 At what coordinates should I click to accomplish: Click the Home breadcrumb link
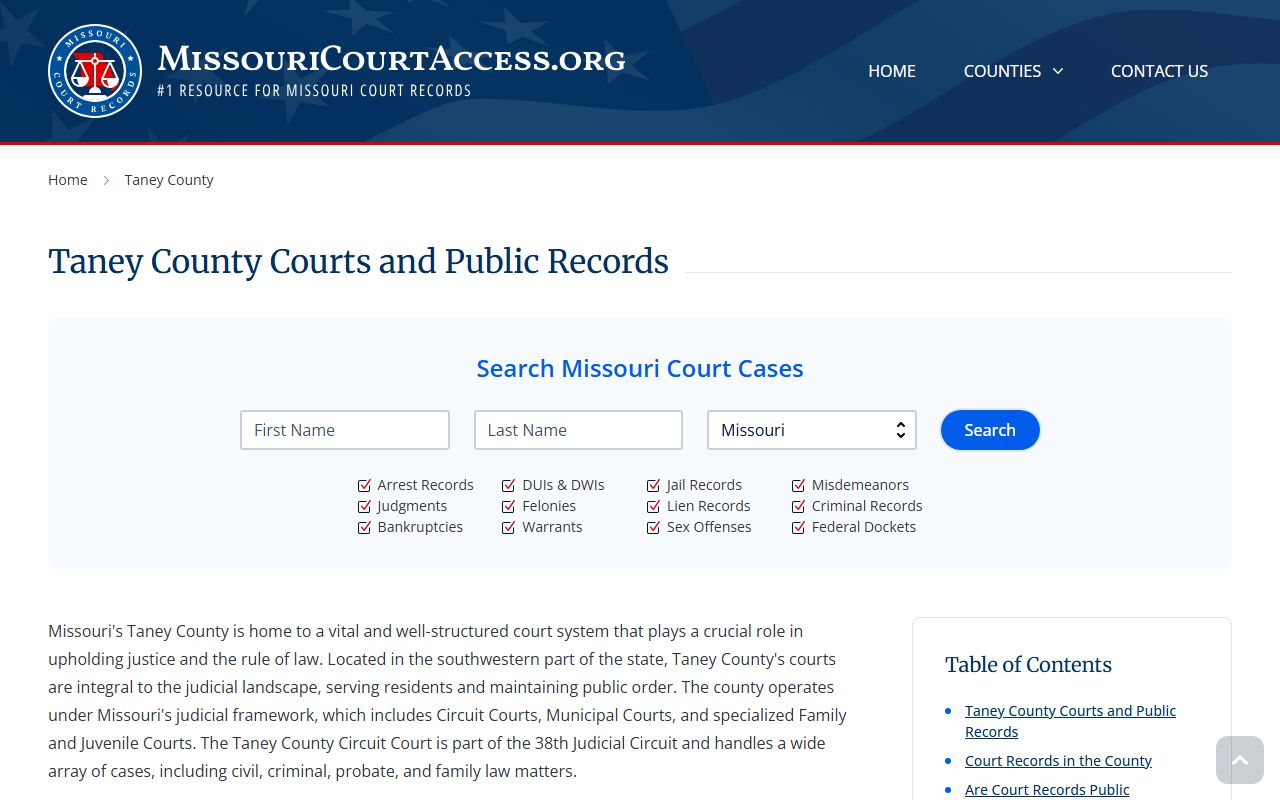click(x=68, y=180)
